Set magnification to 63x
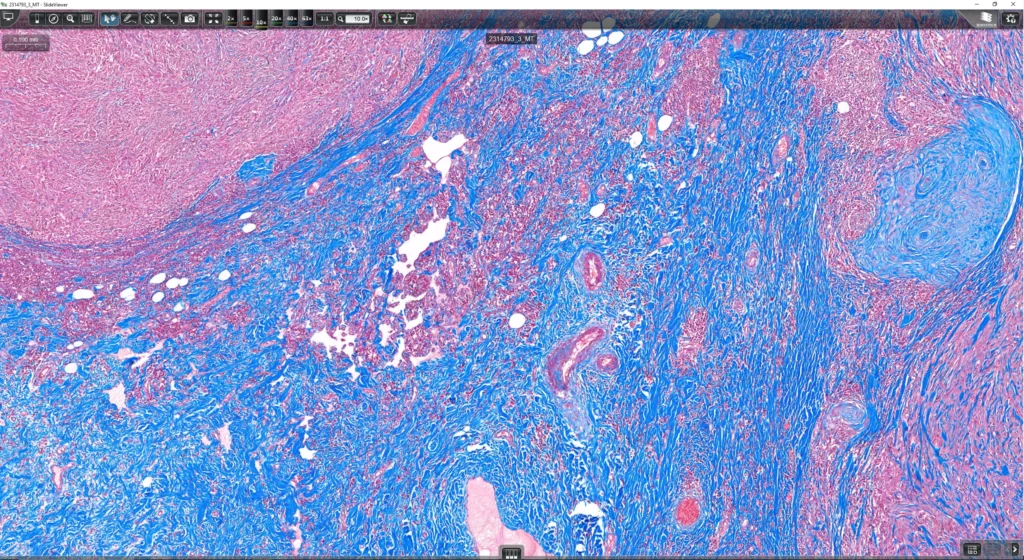Image resolution: width=1024 pixels, height=560 pixels. [306, 19]
